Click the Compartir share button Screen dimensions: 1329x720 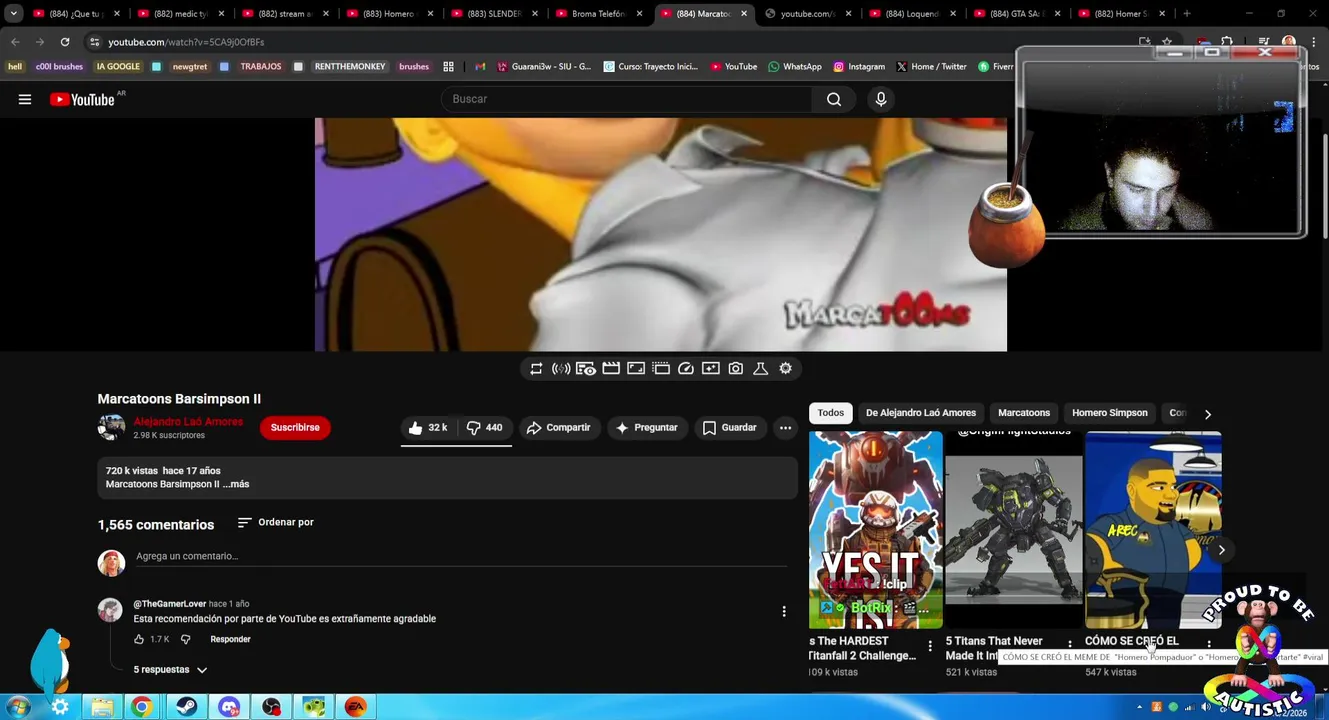pos(559,428)
